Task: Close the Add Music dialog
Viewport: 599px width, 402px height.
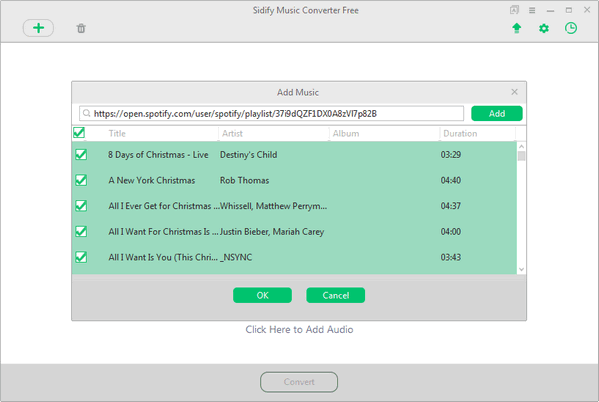Action: click(x=514, y=92)
